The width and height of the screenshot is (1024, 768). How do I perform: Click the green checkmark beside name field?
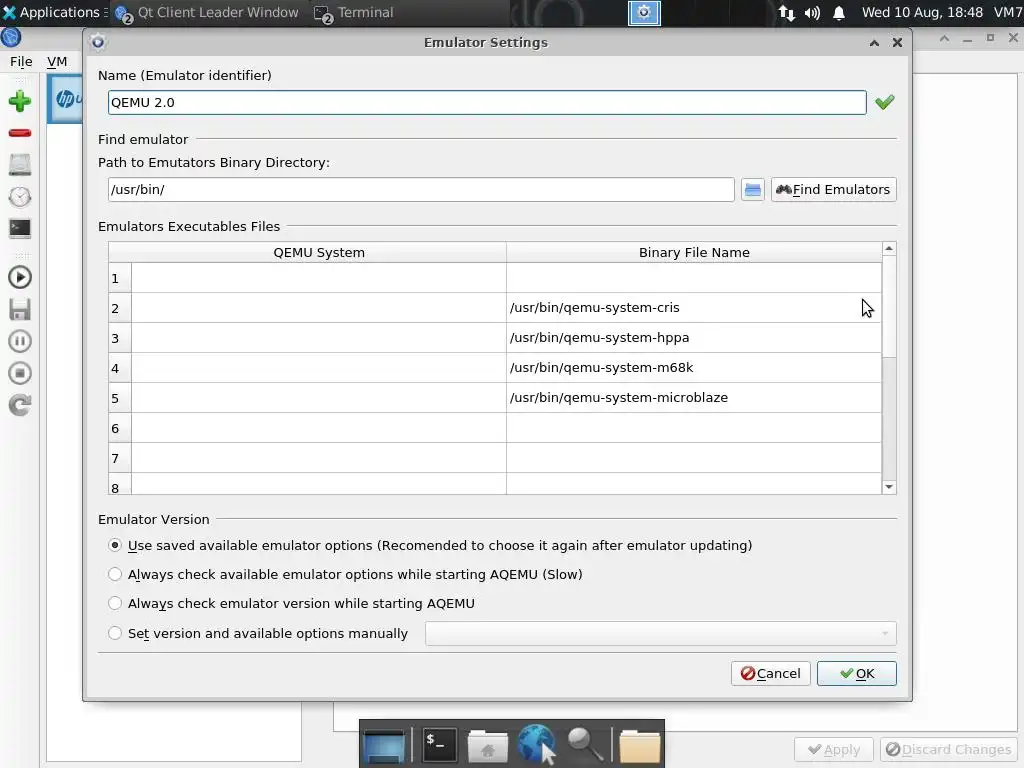click(885, 102)
